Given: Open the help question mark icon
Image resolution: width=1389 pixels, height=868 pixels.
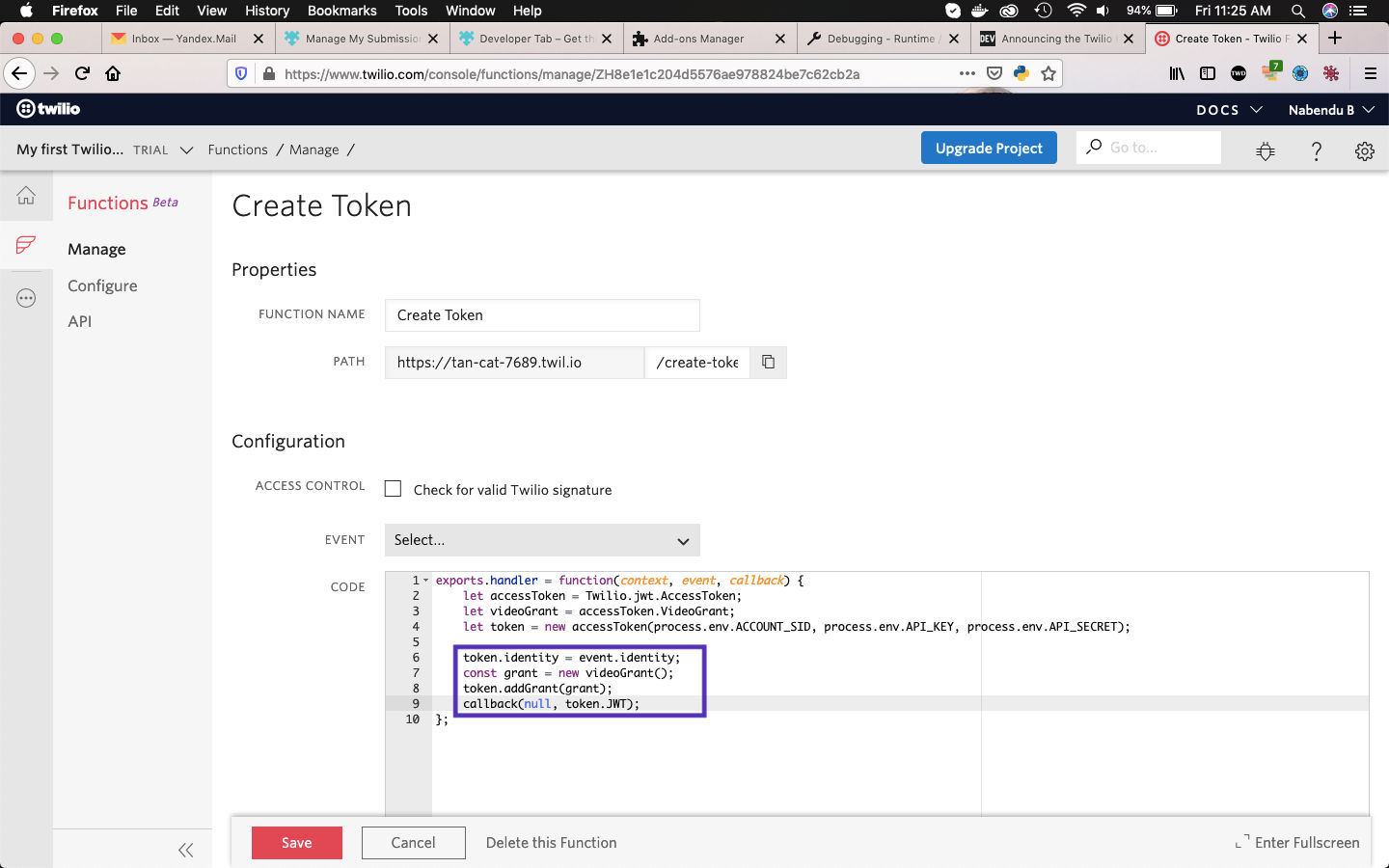Looking at the screenshot, I should (1316, 150).
